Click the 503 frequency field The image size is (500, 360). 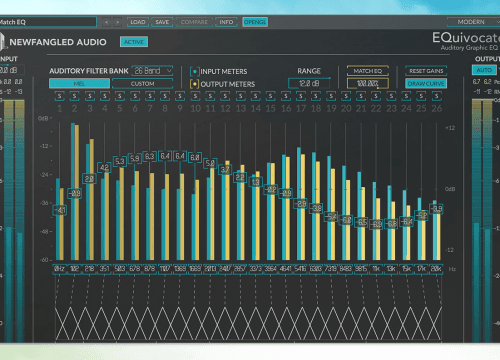pos(120,269)
